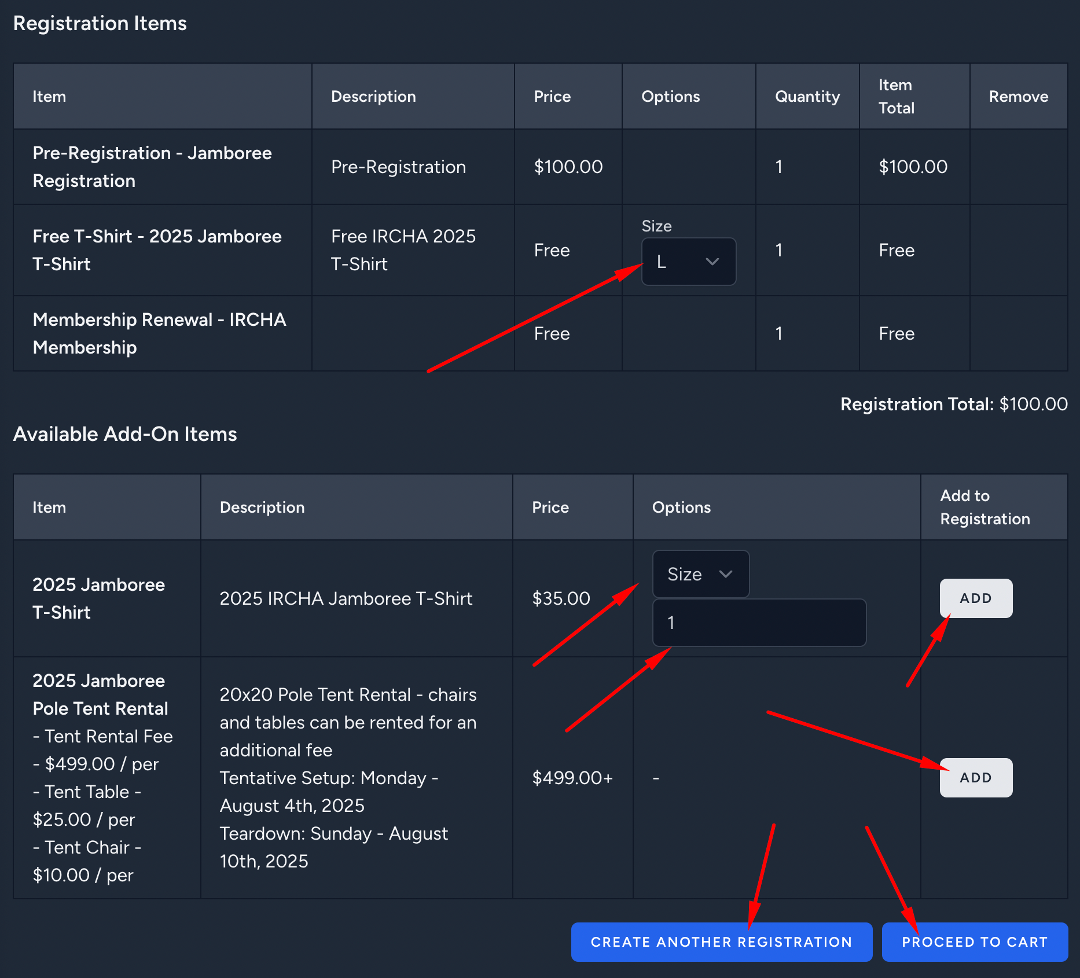Open the Size dropdown for the $35.00 T-shirt add-on
Screen dimensions: 1080x978
(700, 574)
